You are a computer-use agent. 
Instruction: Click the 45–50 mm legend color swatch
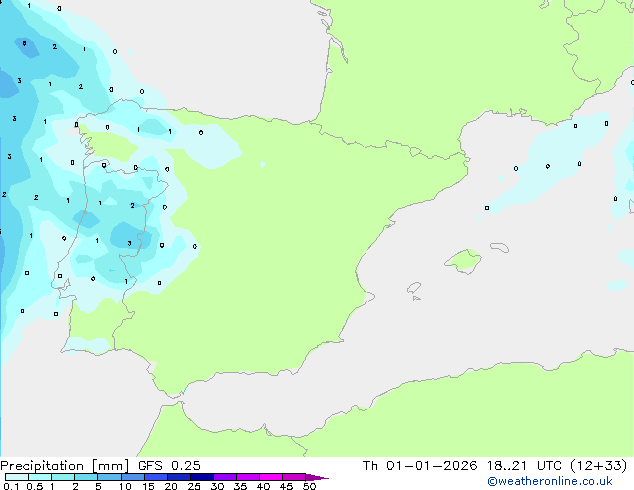coord(294,477)
